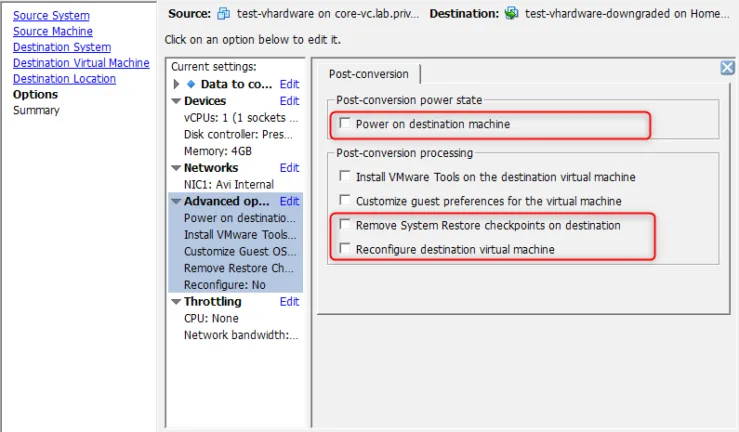
Task: Toggle Remove System Restore checkpoints checkbox
Action: point(345,224)
